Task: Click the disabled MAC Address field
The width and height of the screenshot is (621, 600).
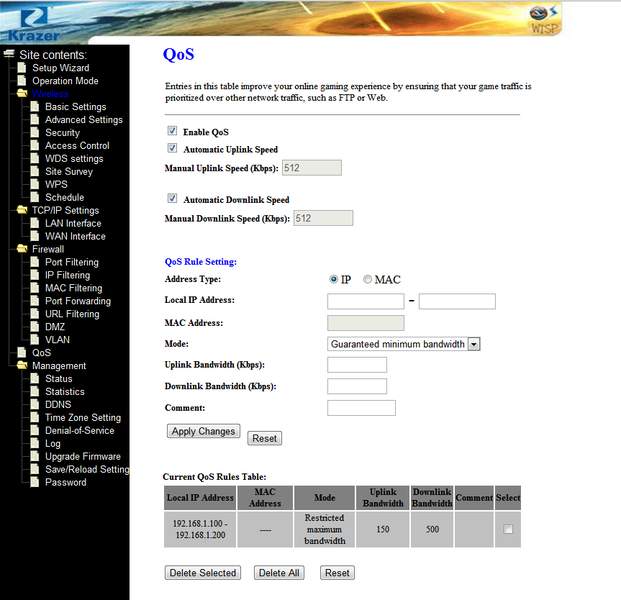Action: coord(366,322)
